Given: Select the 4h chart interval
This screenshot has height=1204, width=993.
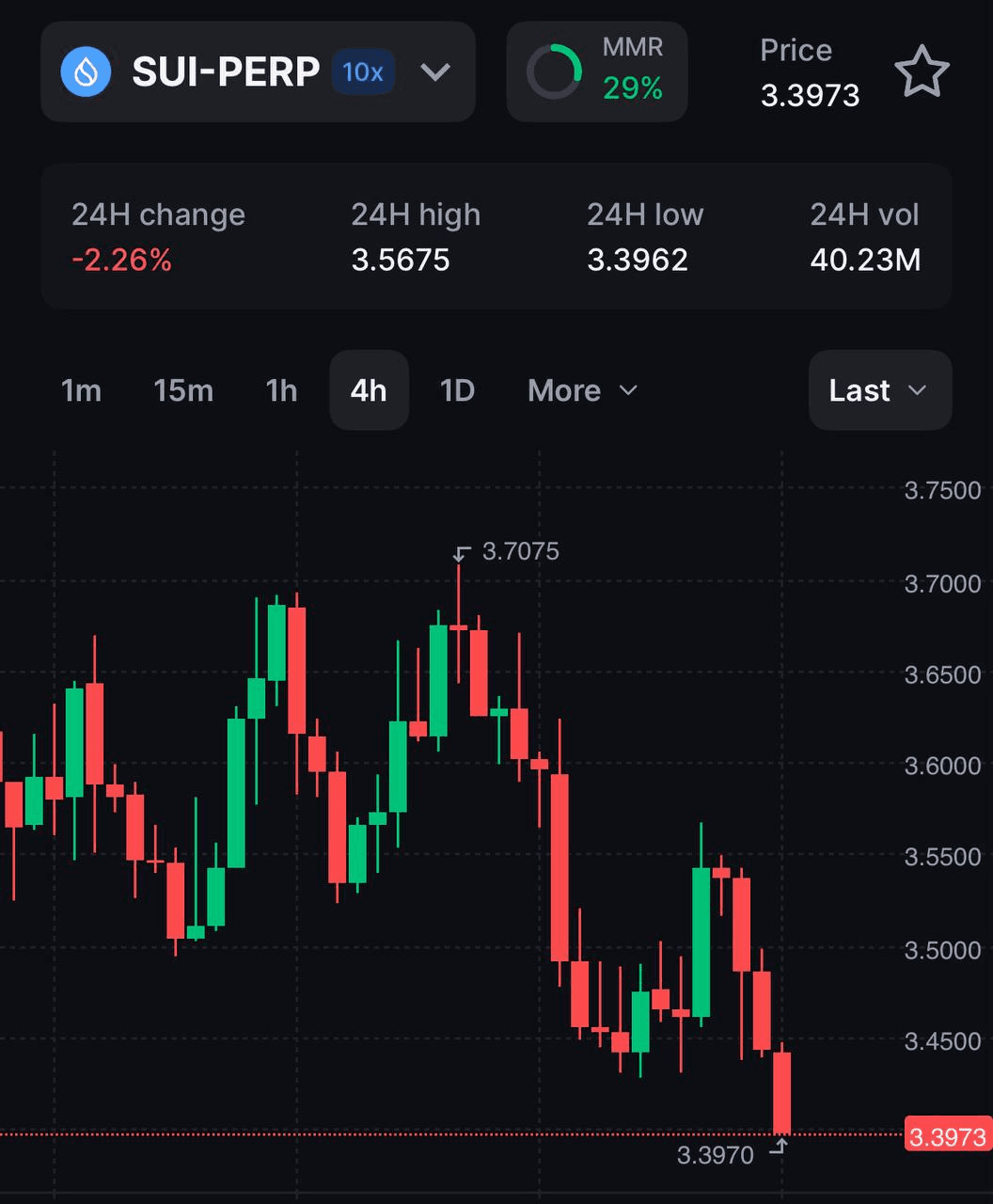Looking at the screenshot, I should pyautogui.click(x=369, y=390).
